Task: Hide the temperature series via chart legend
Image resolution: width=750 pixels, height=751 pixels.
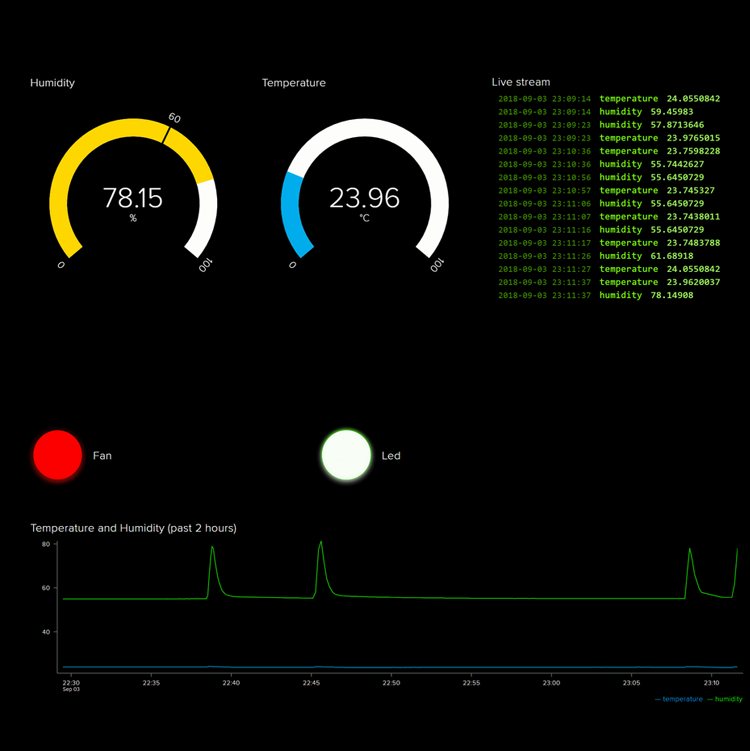Action: (682, 699)
